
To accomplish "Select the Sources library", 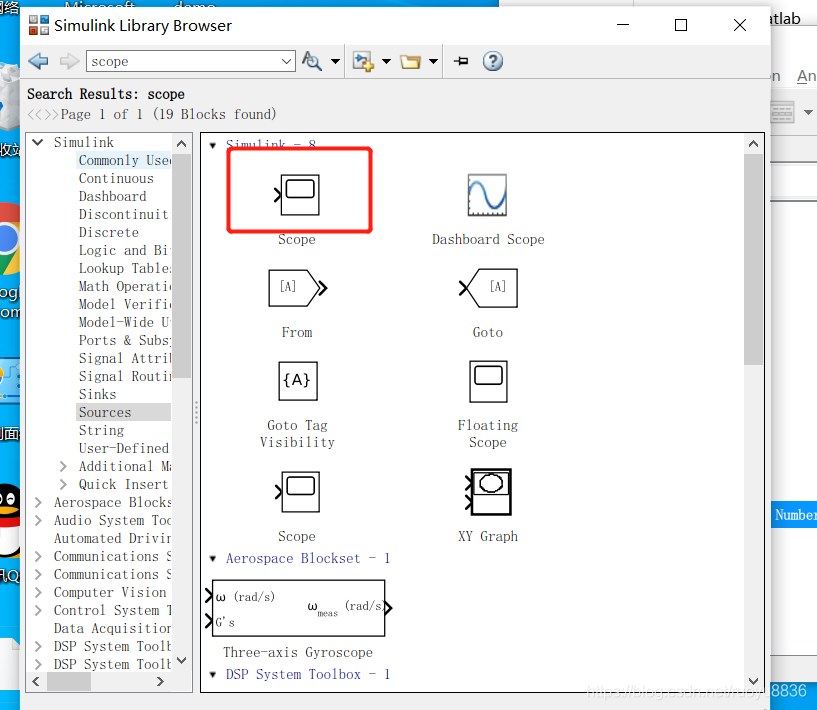I will coord(124,412).
